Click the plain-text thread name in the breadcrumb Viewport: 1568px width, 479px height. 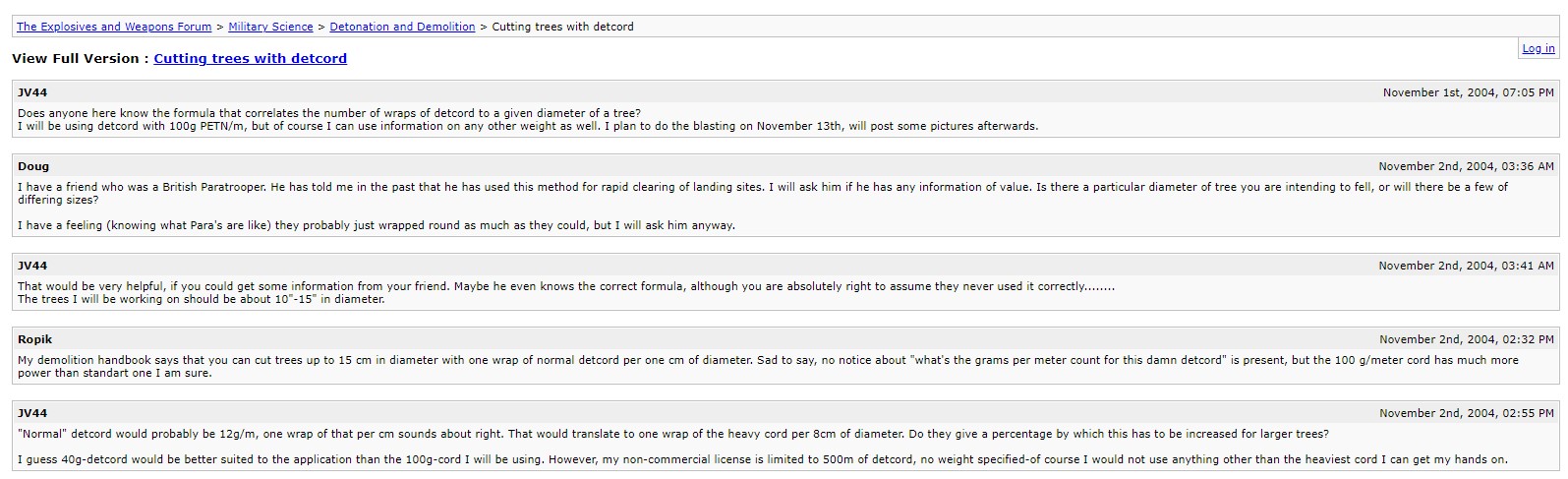[x=562, y=28]
